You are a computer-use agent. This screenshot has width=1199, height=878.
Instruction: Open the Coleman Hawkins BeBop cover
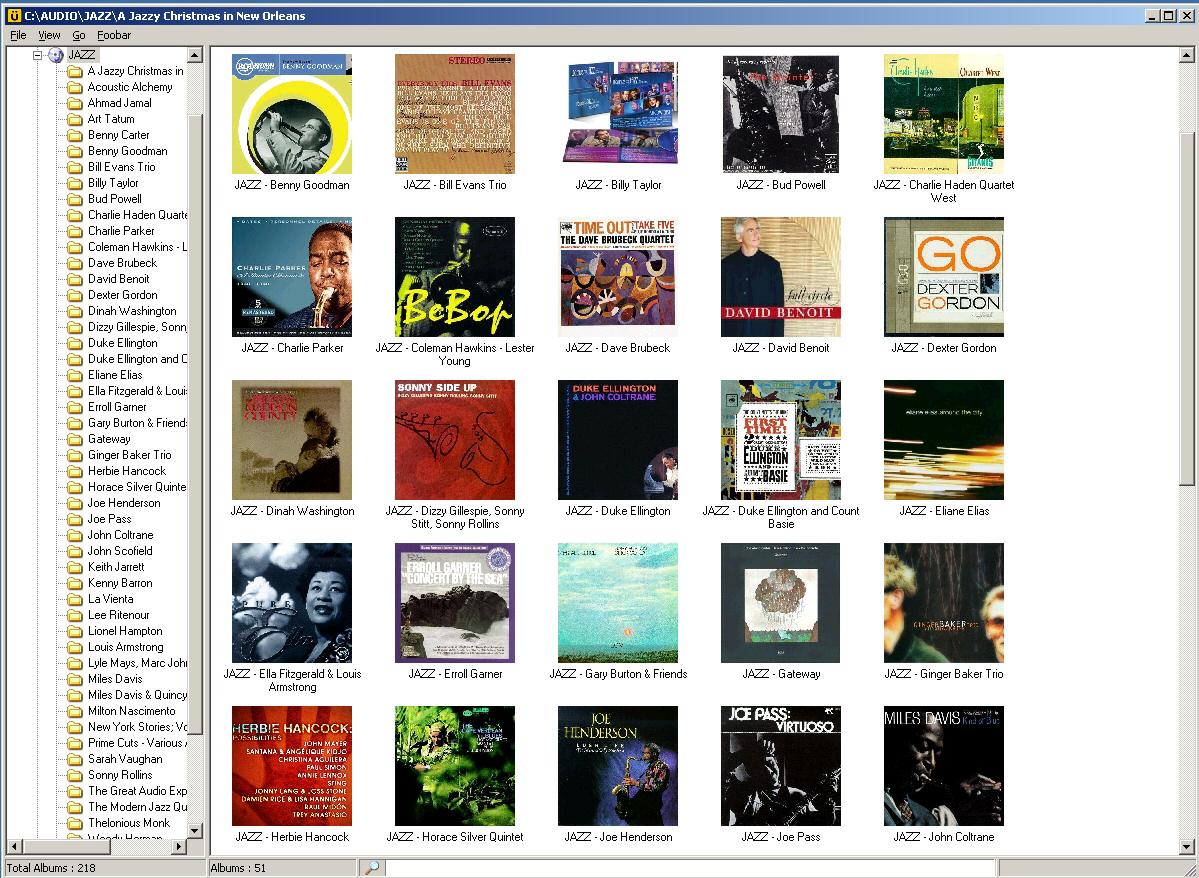(455, 277)
